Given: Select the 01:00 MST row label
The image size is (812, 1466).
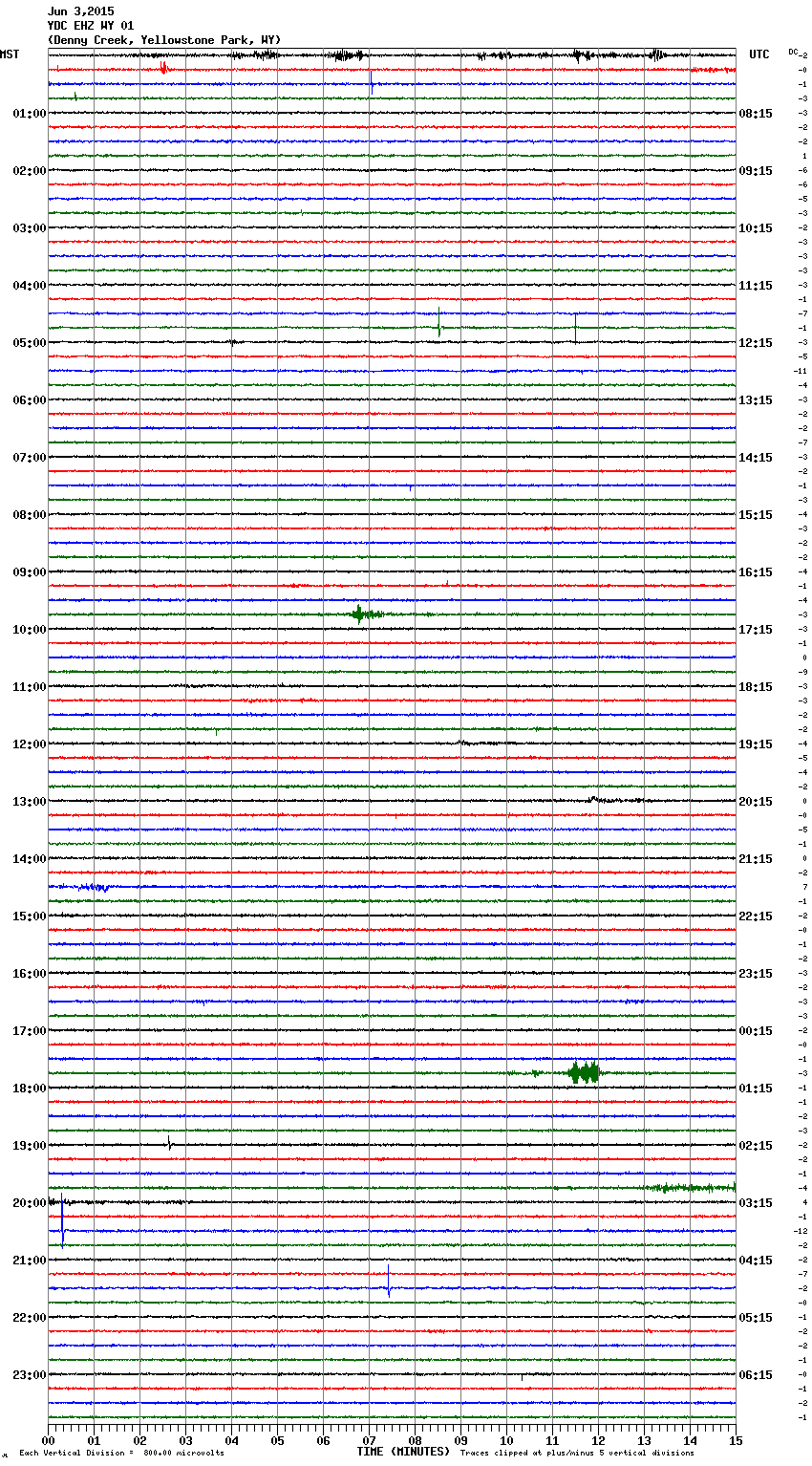Looking at the screenshot, I should coord(30,114).
